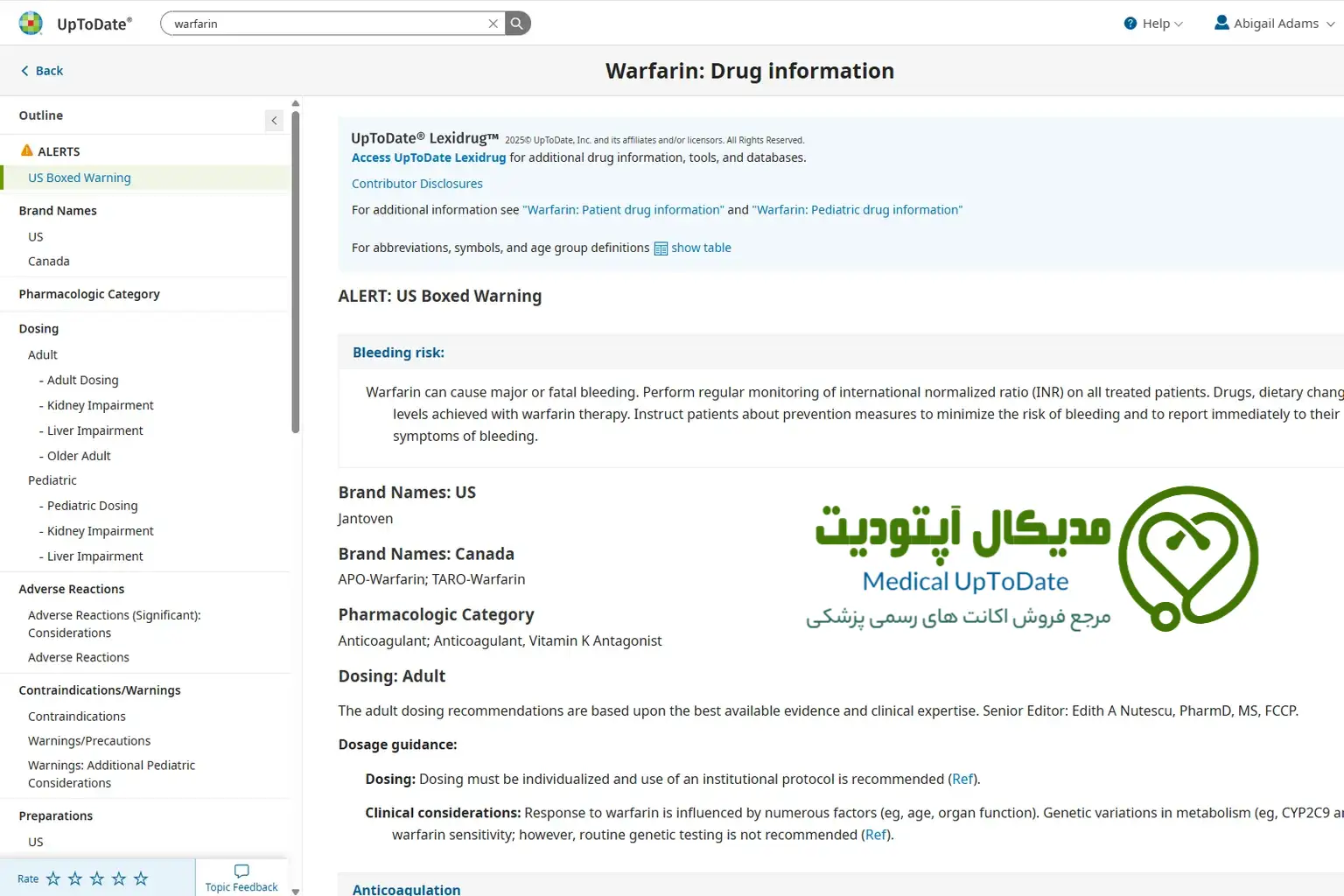Run search with the magnifier button
This screenshot has height=896, width=1344.
517,24
